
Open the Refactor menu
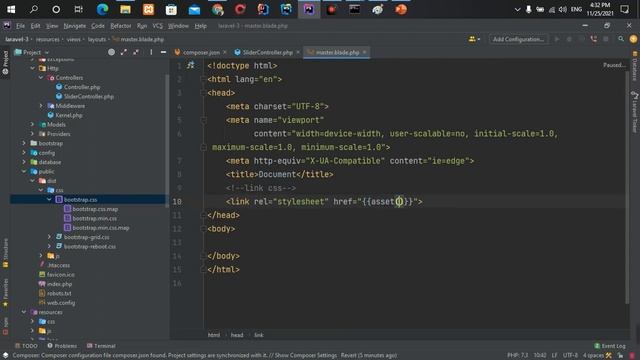tap(121, 26)
